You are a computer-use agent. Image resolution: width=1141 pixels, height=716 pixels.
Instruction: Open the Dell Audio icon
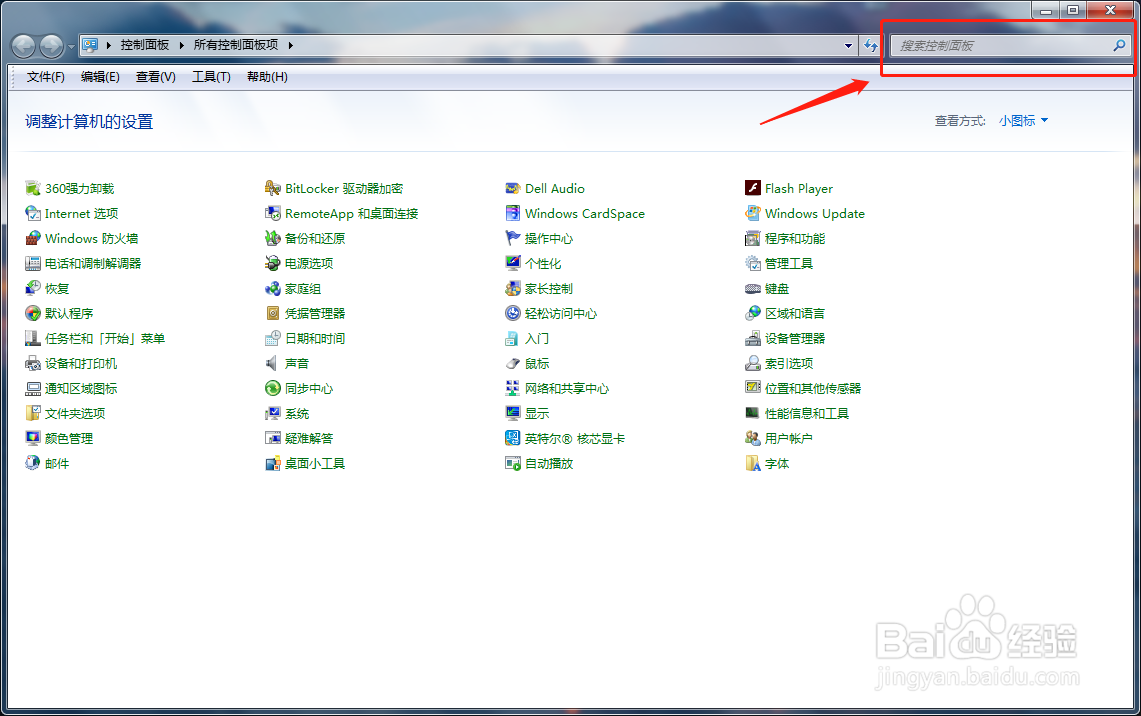pos(513,188)
